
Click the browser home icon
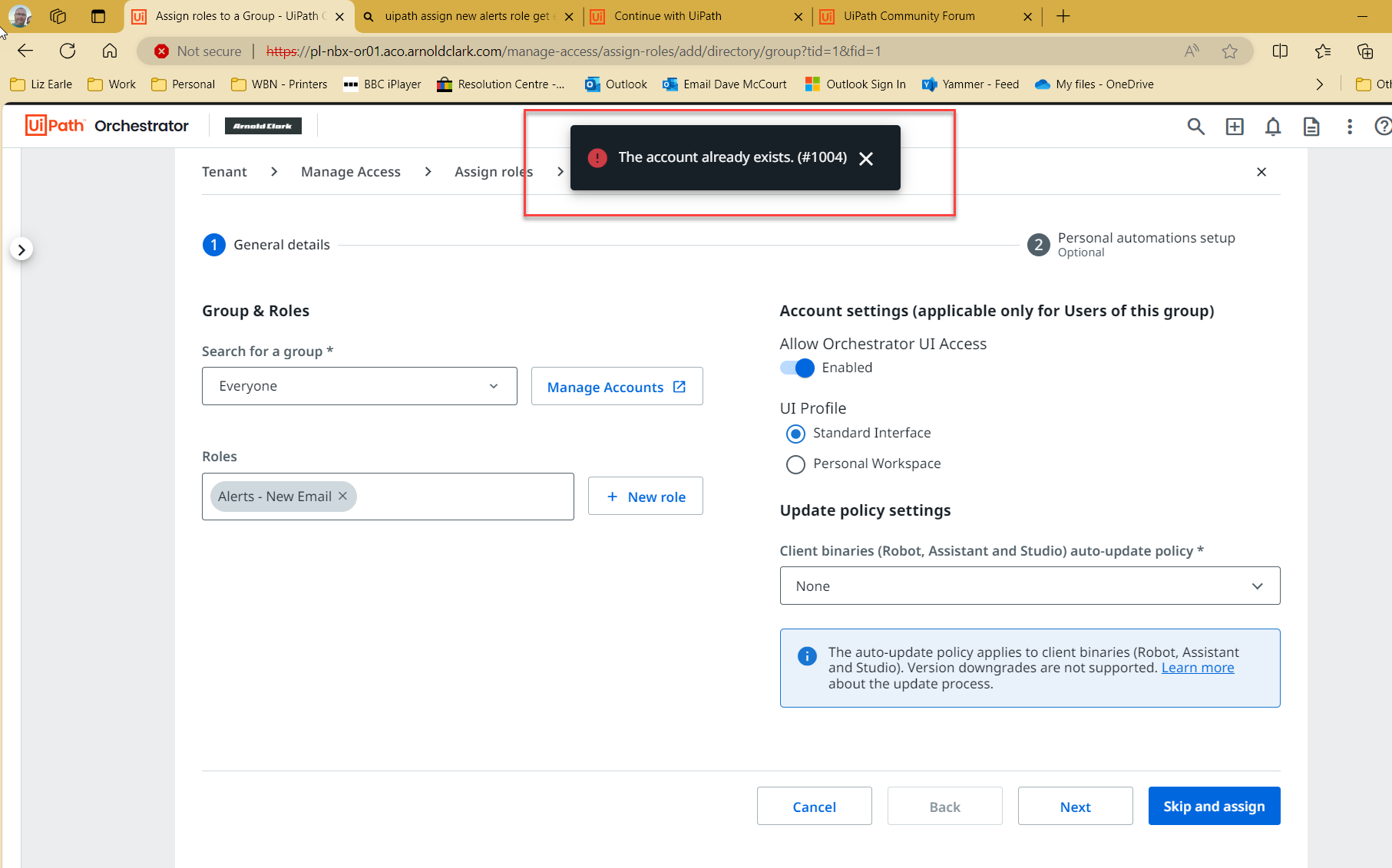point(109,51)
